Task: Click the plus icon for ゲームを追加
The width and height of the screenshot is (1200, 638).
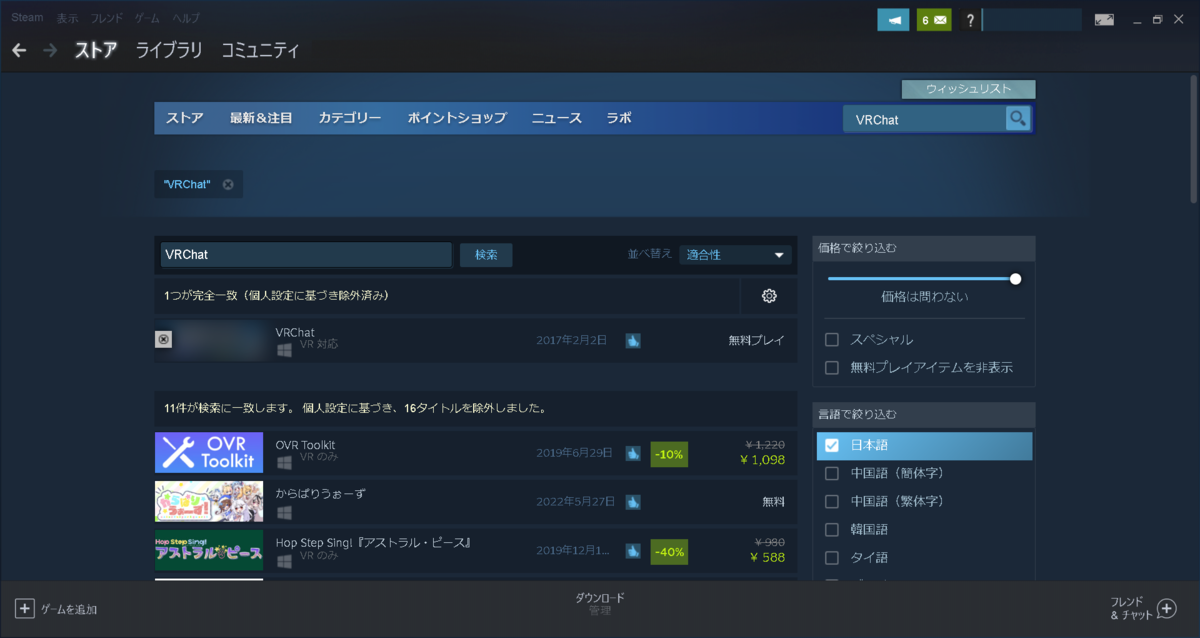Action: coord(24,608)
